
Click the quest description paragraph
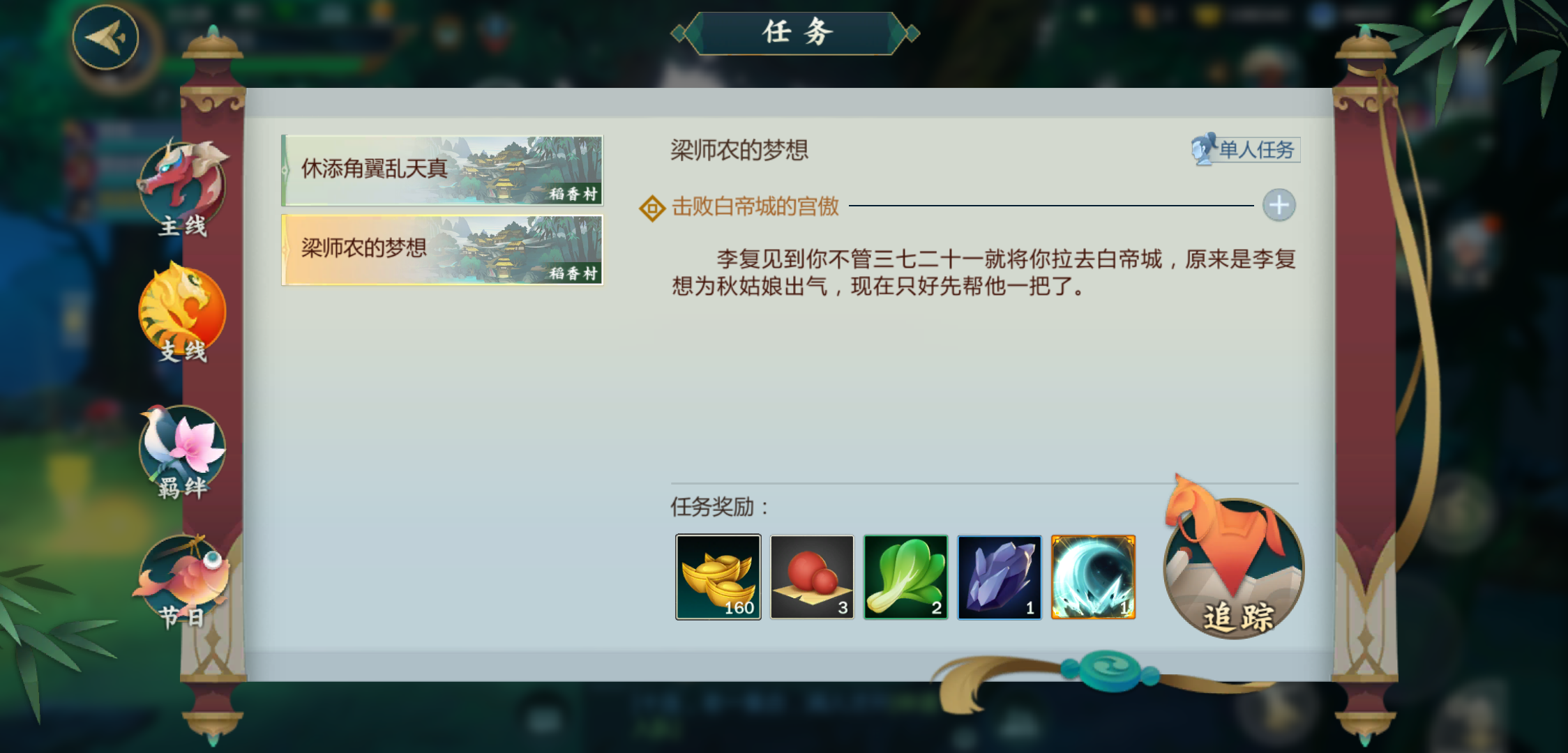983,273
